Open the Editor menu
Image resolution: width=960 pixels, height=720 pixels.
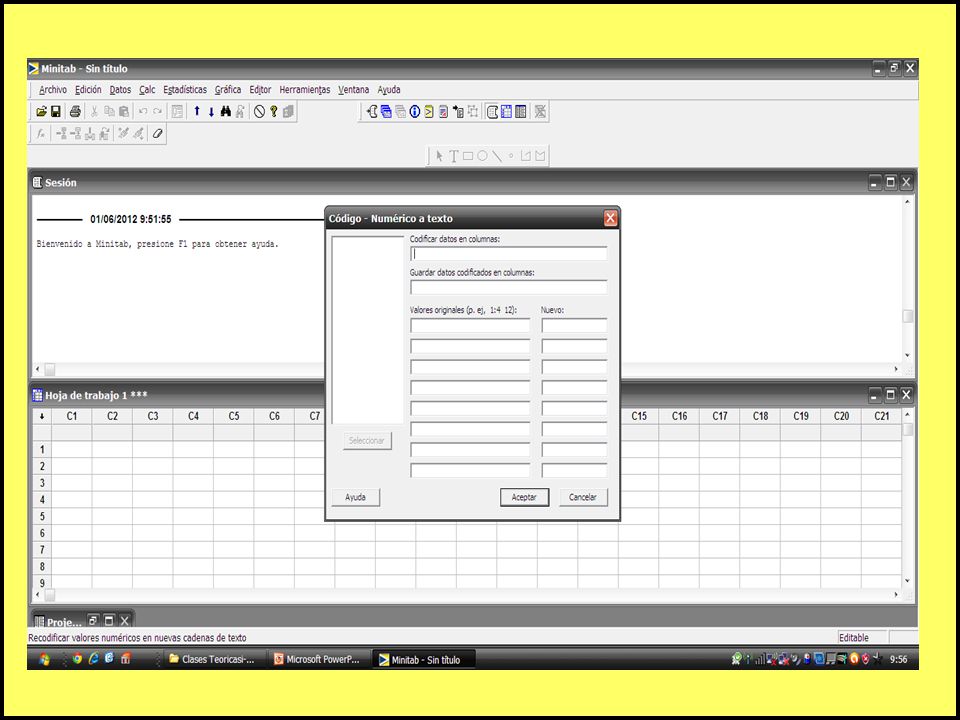click(x=260, y=89)
